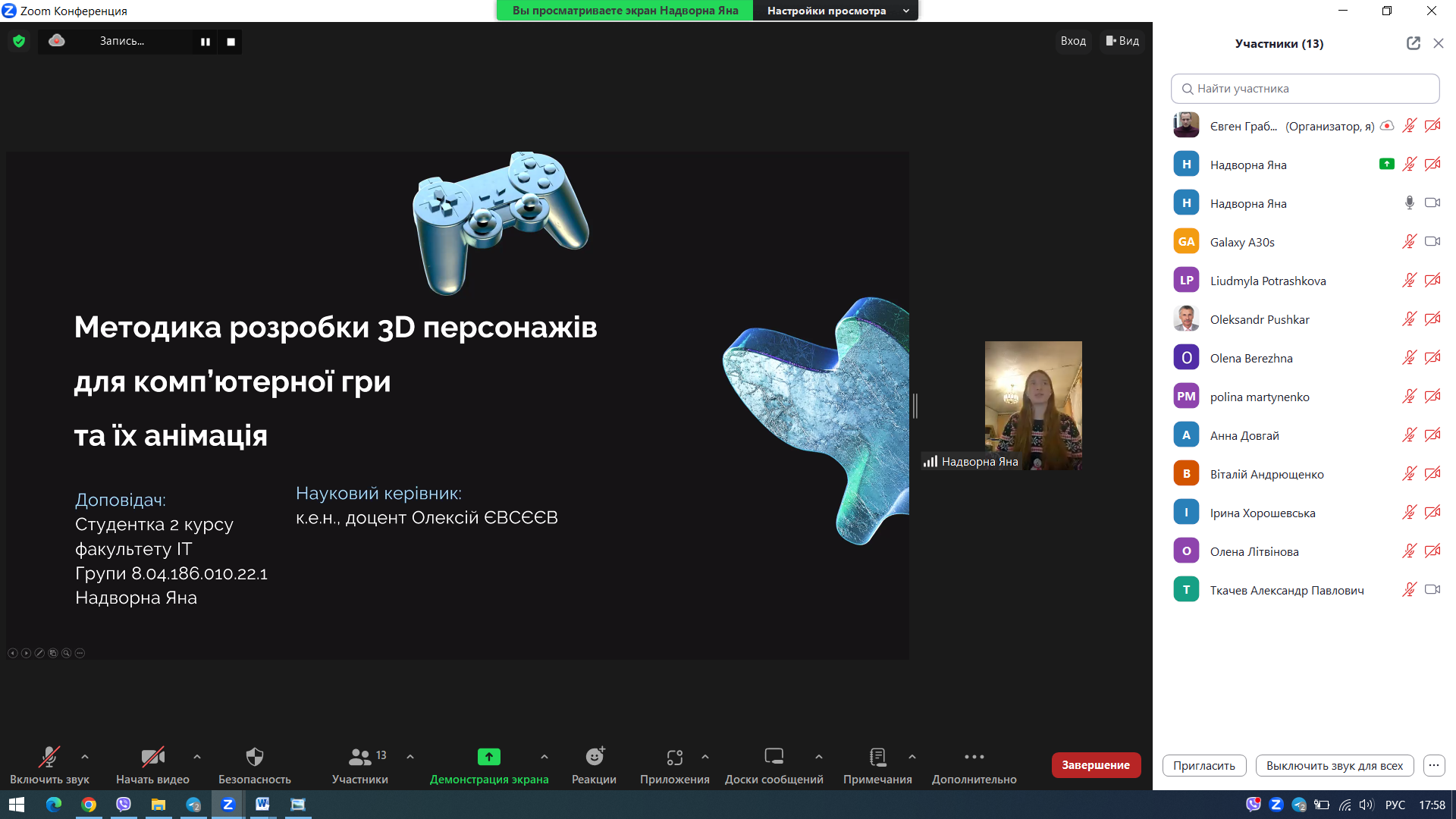Open the Security shield icon
The height and width of the screenshot is (819, 1456).
pyautogui.click(x=255, y=757)
